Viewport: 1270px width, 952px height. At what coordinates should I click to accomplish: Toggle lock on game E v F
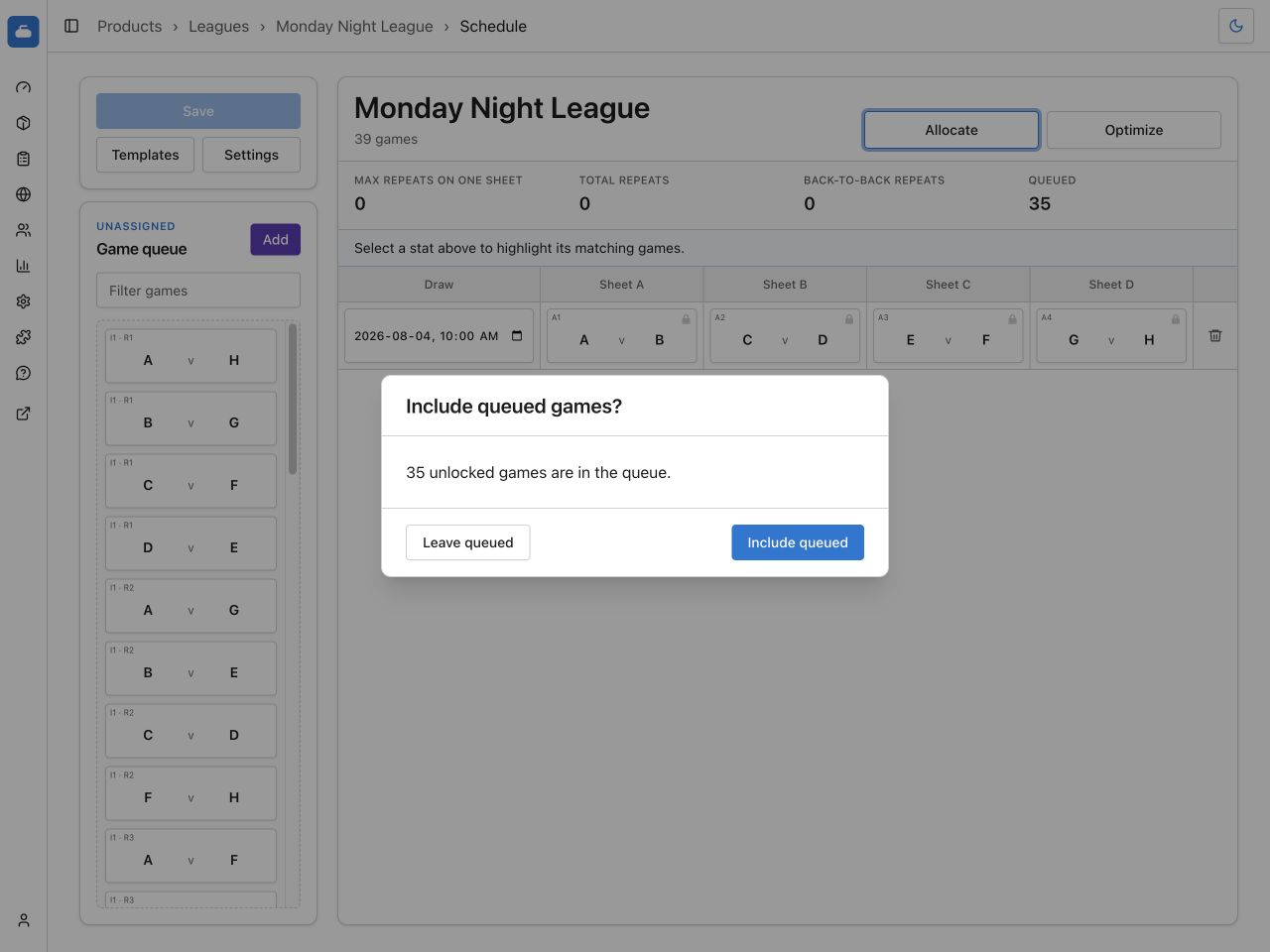click(x=1012, y=319)
